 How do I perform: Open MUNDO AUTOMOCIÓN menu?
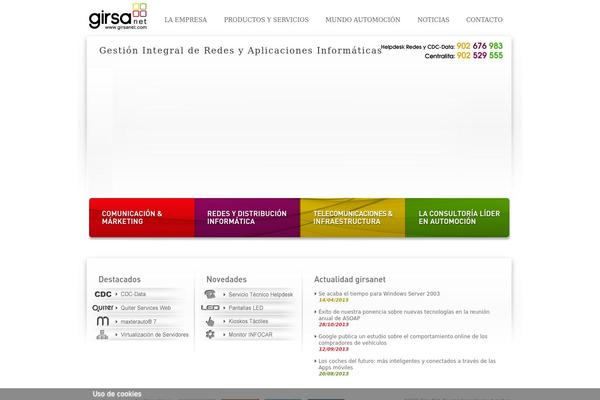point(363,20)
